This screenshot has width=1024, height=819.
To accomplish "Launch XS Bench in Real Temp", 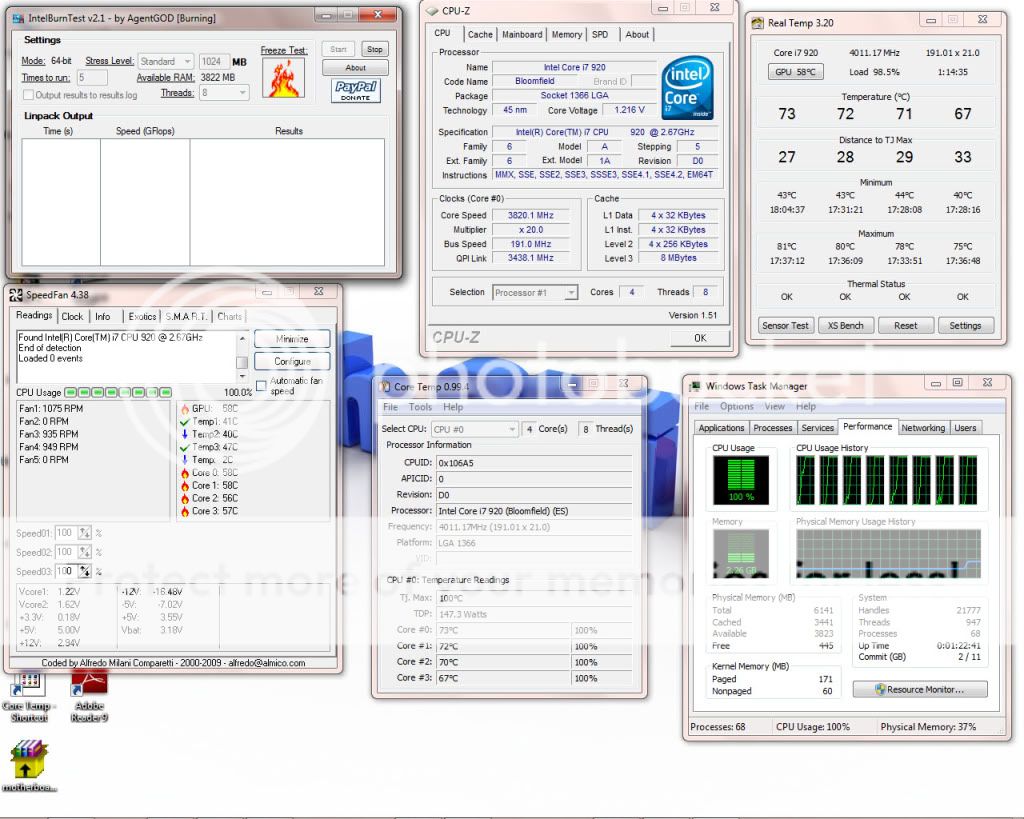I will click(845, 325).
